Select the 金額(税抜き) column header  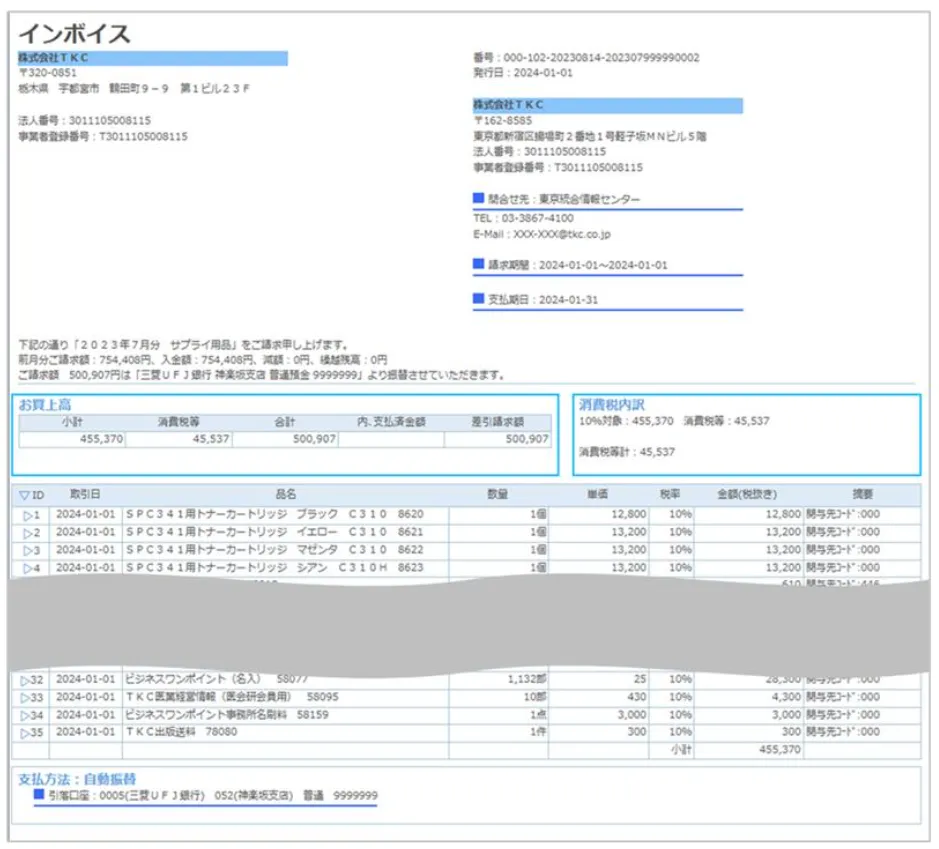[x=748, y=495]
